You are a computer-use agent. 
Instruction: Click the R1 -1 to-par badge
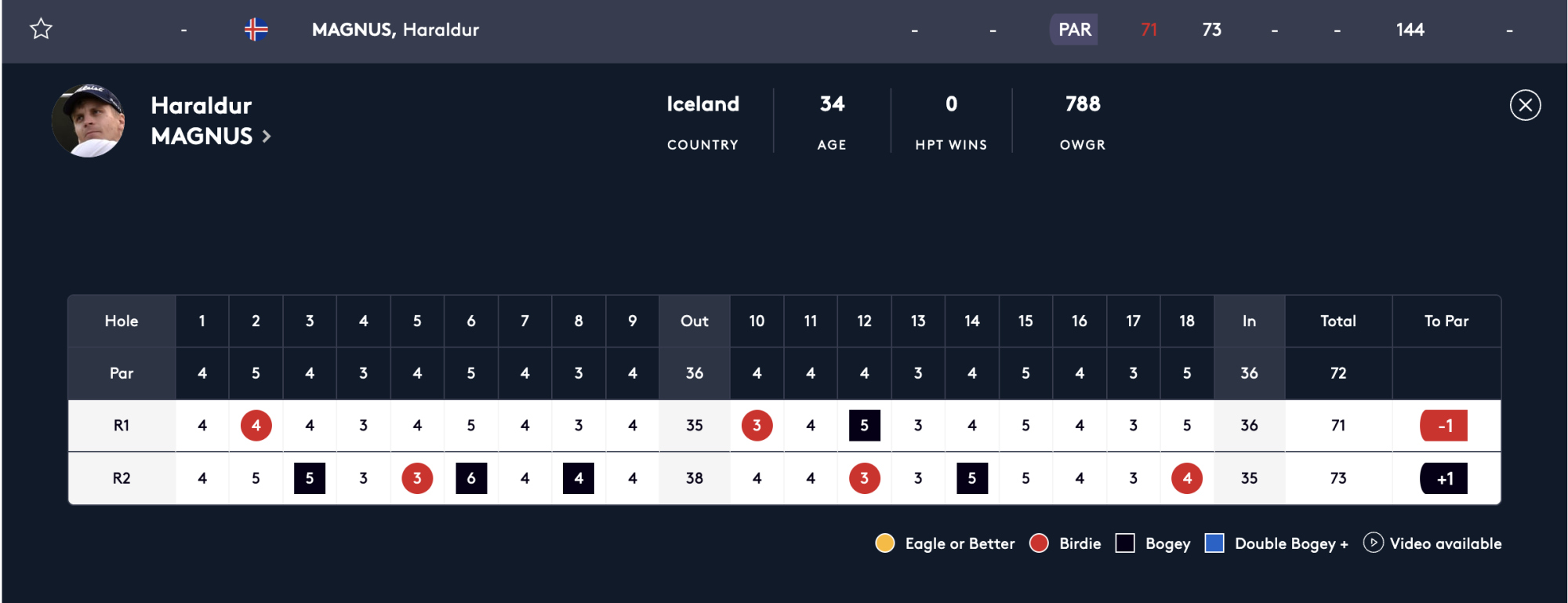(1443, 426)
